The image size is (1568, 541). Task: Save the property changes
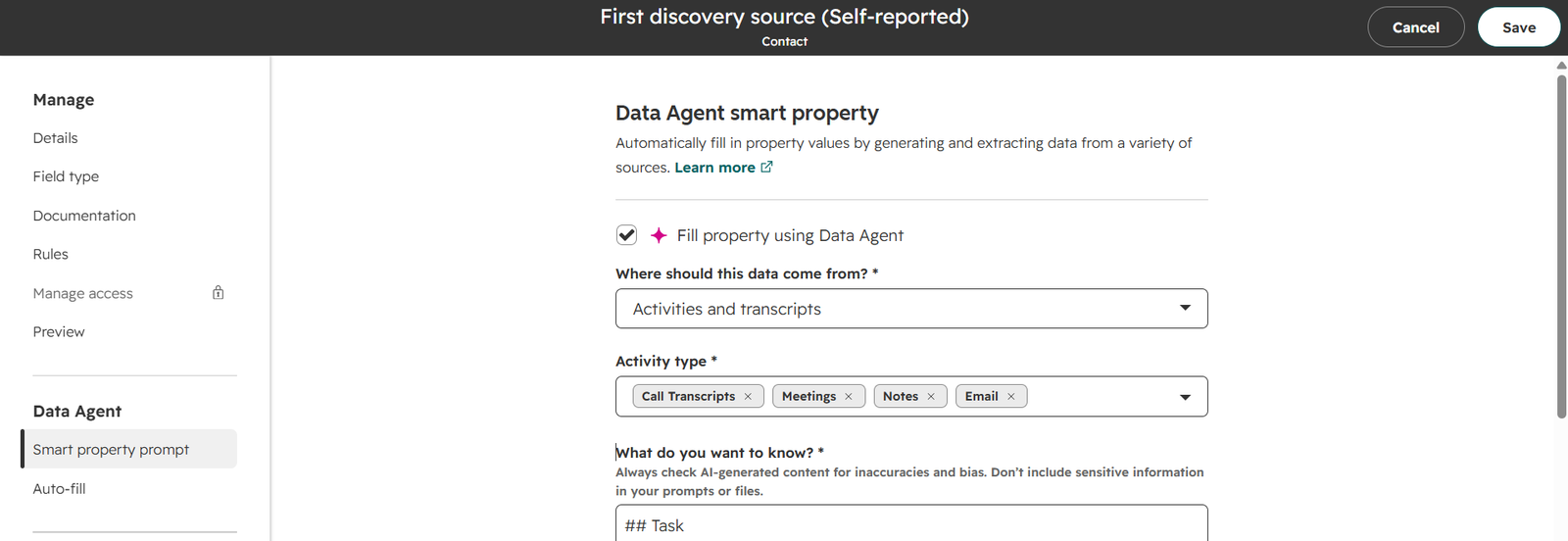1519,27
